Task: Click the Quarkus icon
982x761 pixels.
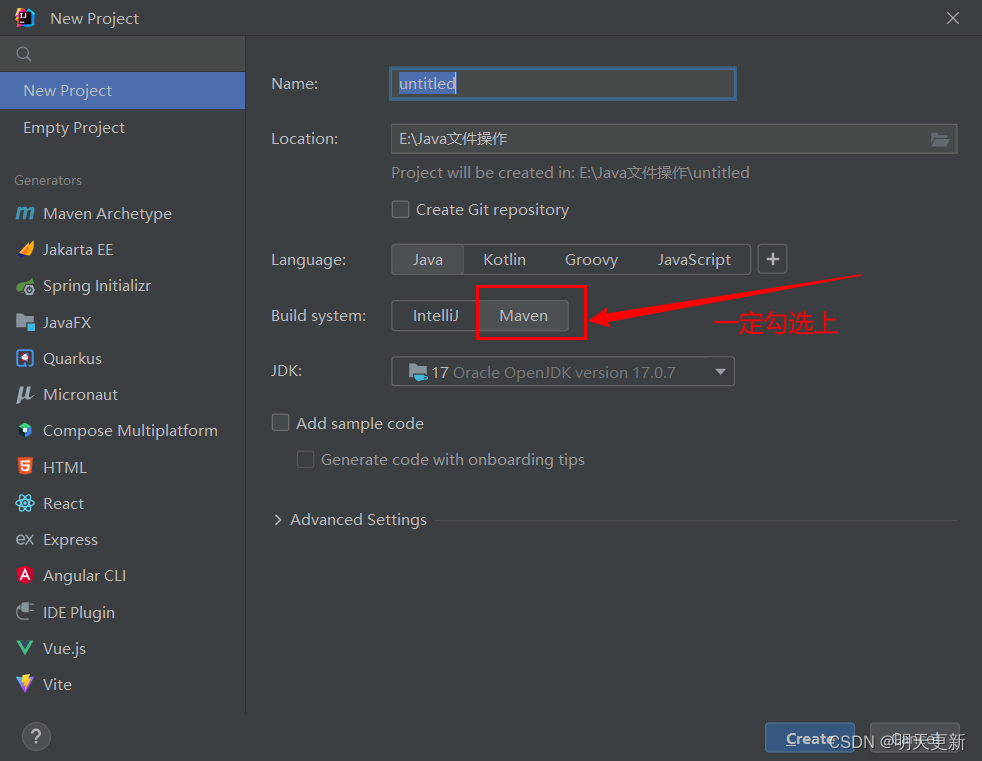Action: coord(25,358)
